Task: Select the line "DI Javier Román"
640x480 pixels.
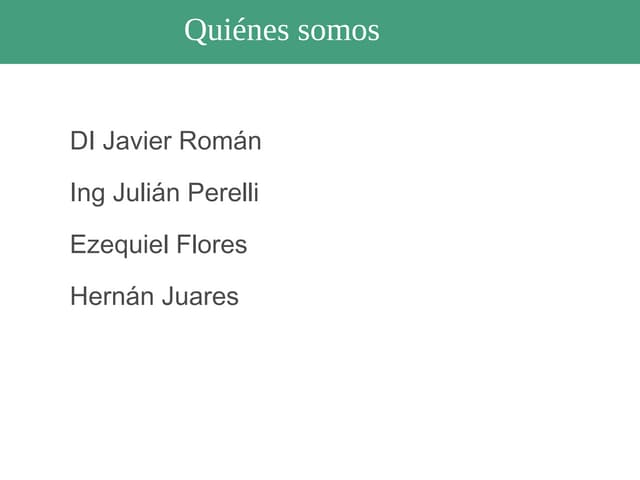Action: click(165, 141)
